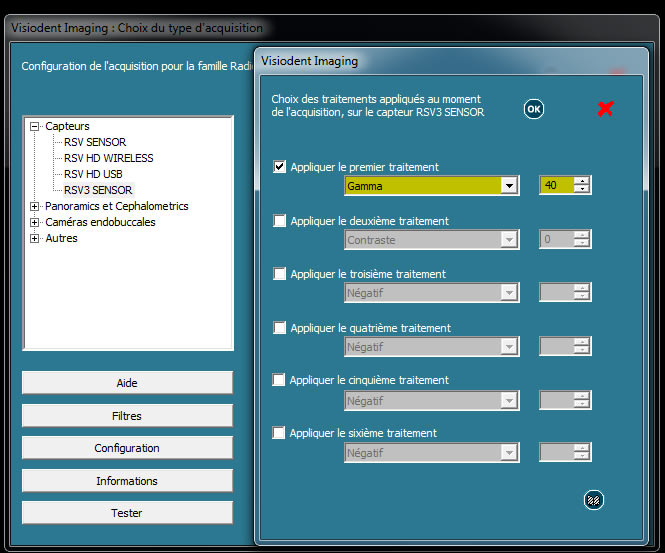Increase the Gamma value with up arrow
The width and height of the screenshot is (665, 553).
(x=582, y=181)
